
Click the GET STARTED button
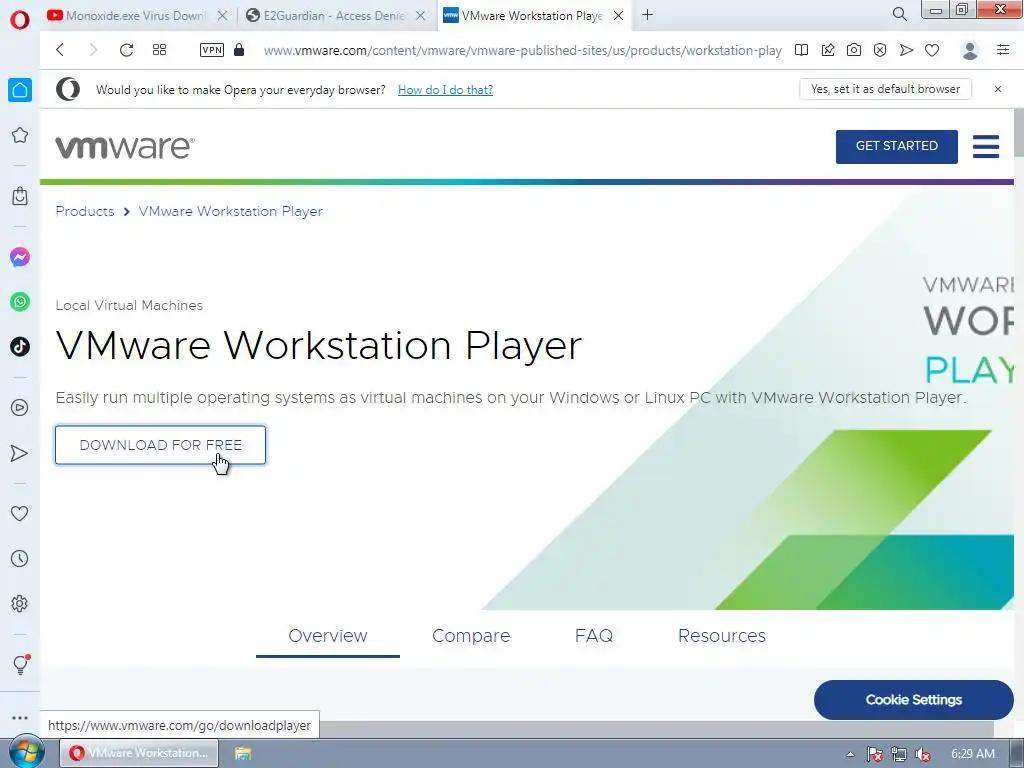coord(897,146)
